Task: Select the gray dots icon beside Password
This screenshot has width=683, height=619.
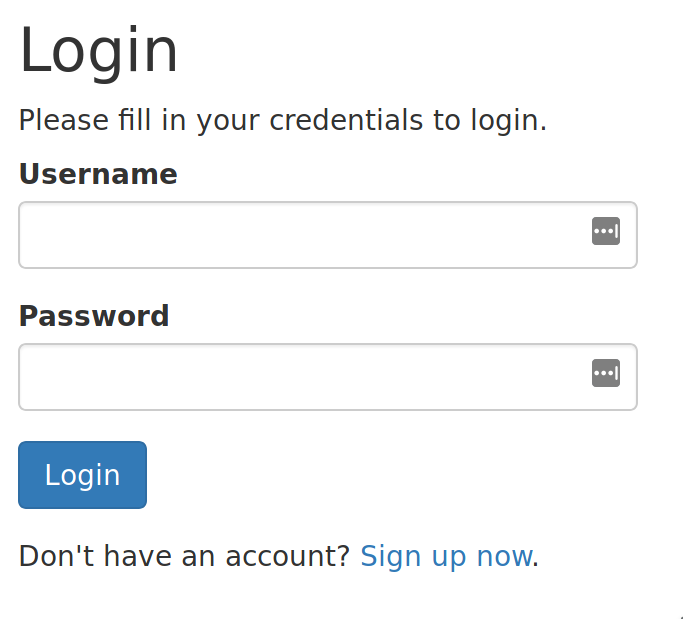Action: pos(605,373)
